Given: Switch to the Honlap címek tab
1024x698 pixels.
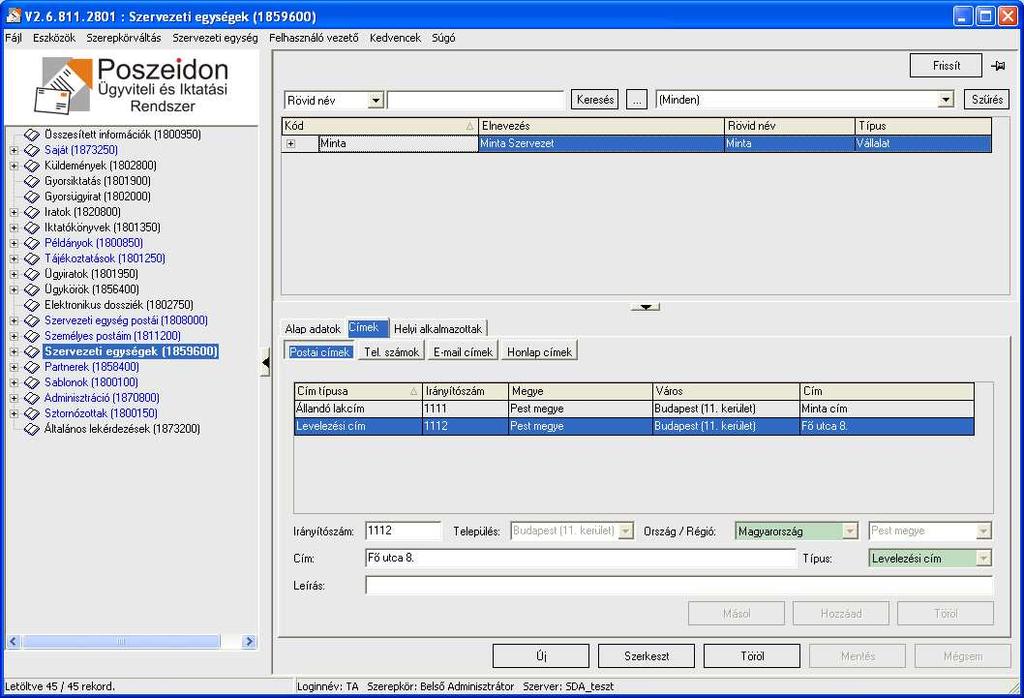Looking at the screenshot, I should tap(539, 352).
